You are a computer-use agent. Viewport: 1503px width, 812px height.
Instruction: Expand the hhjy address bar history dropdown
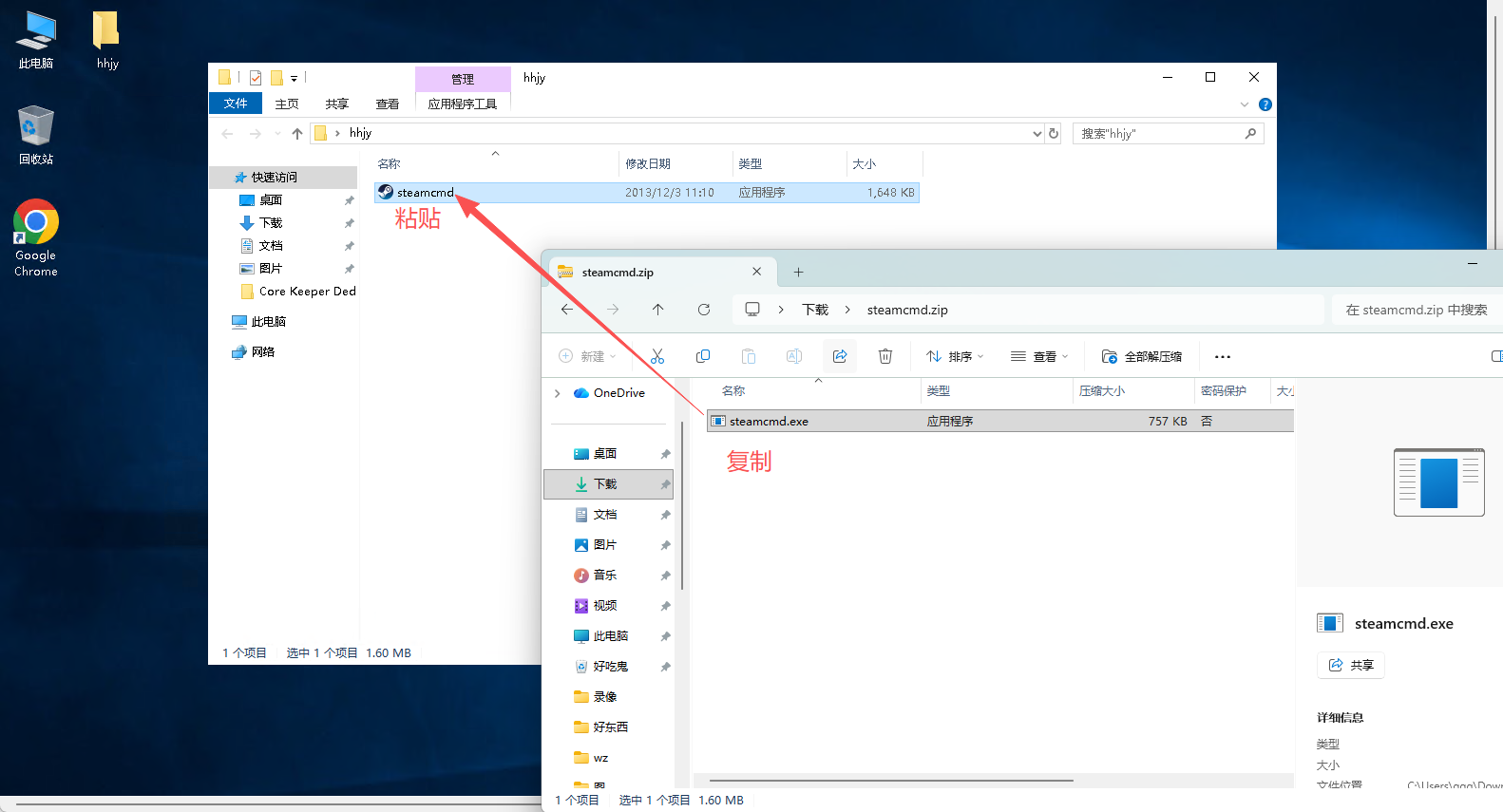pyautogui.click(x=1037, y=134)
